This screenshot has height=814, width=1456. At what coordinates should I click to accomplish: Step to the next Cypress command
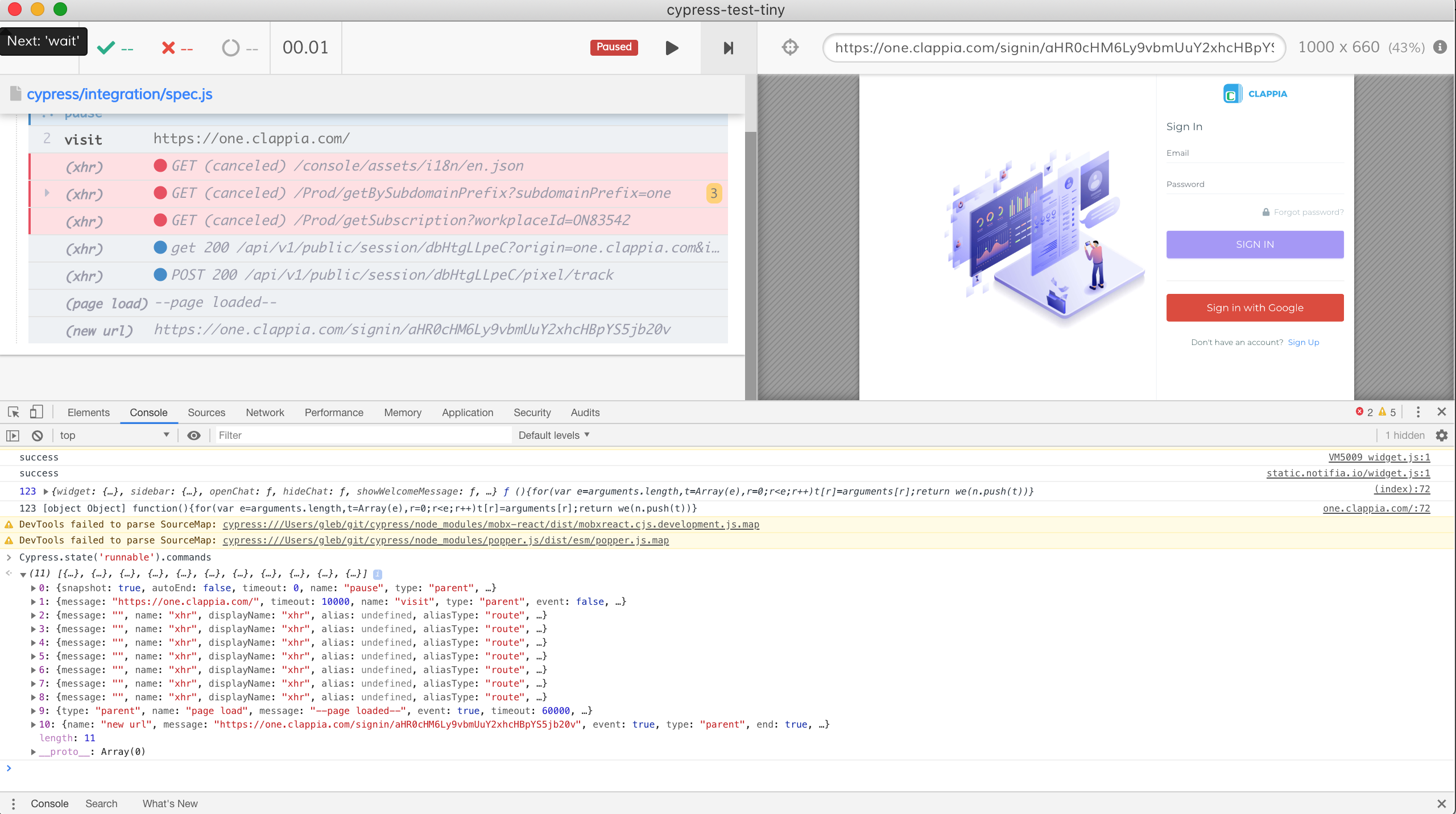tap(727, 48)
